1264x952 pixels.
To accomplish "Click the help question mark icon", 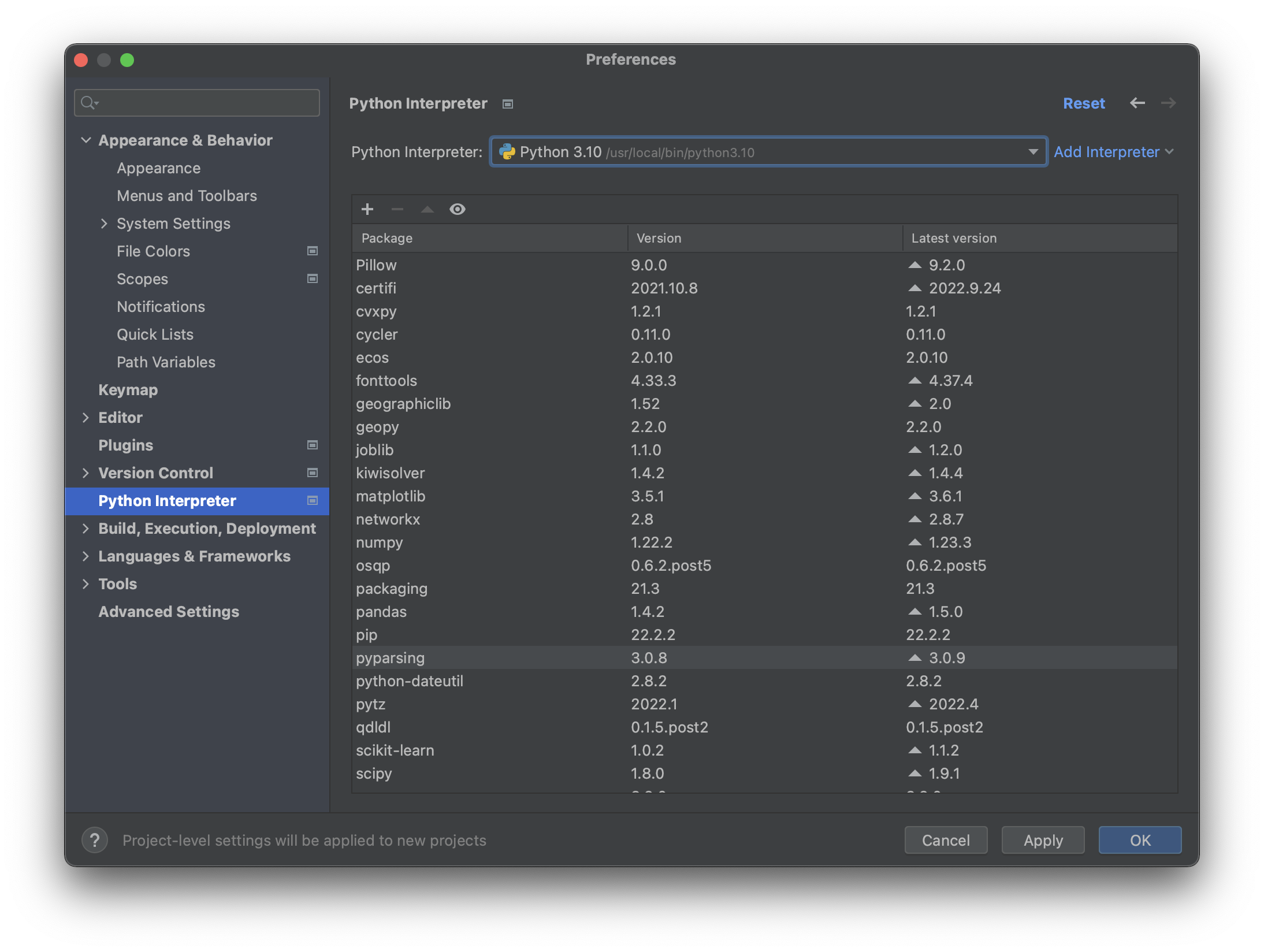I will point(95,840).
